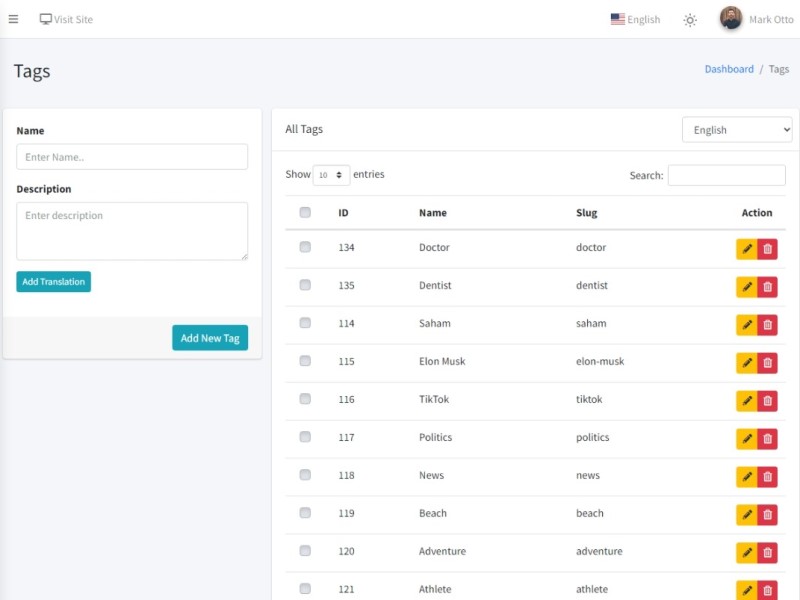Check the select-all checkbox in table header

[x=305, y=212]
